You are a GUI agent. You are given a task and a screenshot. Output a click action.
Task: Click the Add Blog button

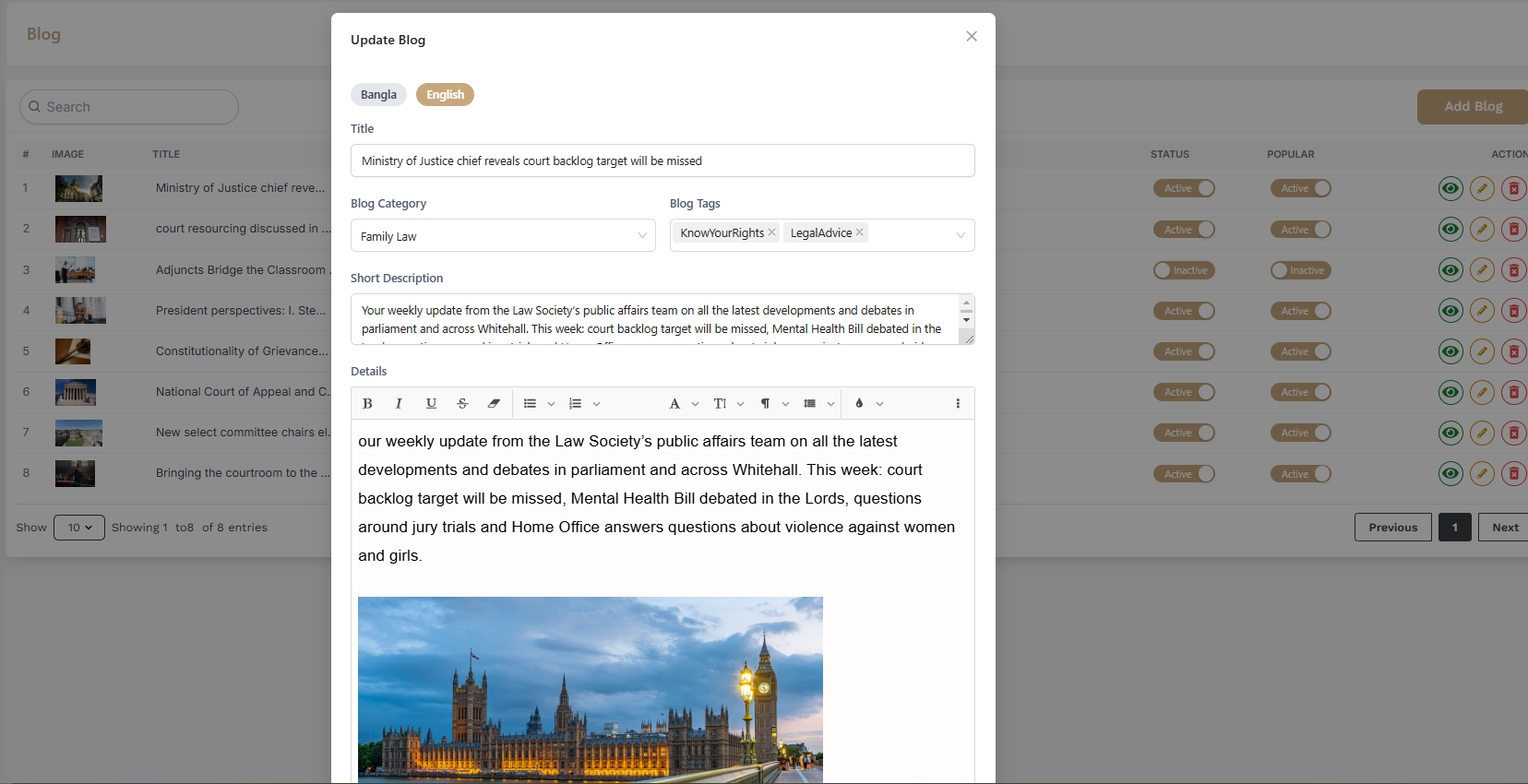pyautogui.click(x=1473, y=107)
